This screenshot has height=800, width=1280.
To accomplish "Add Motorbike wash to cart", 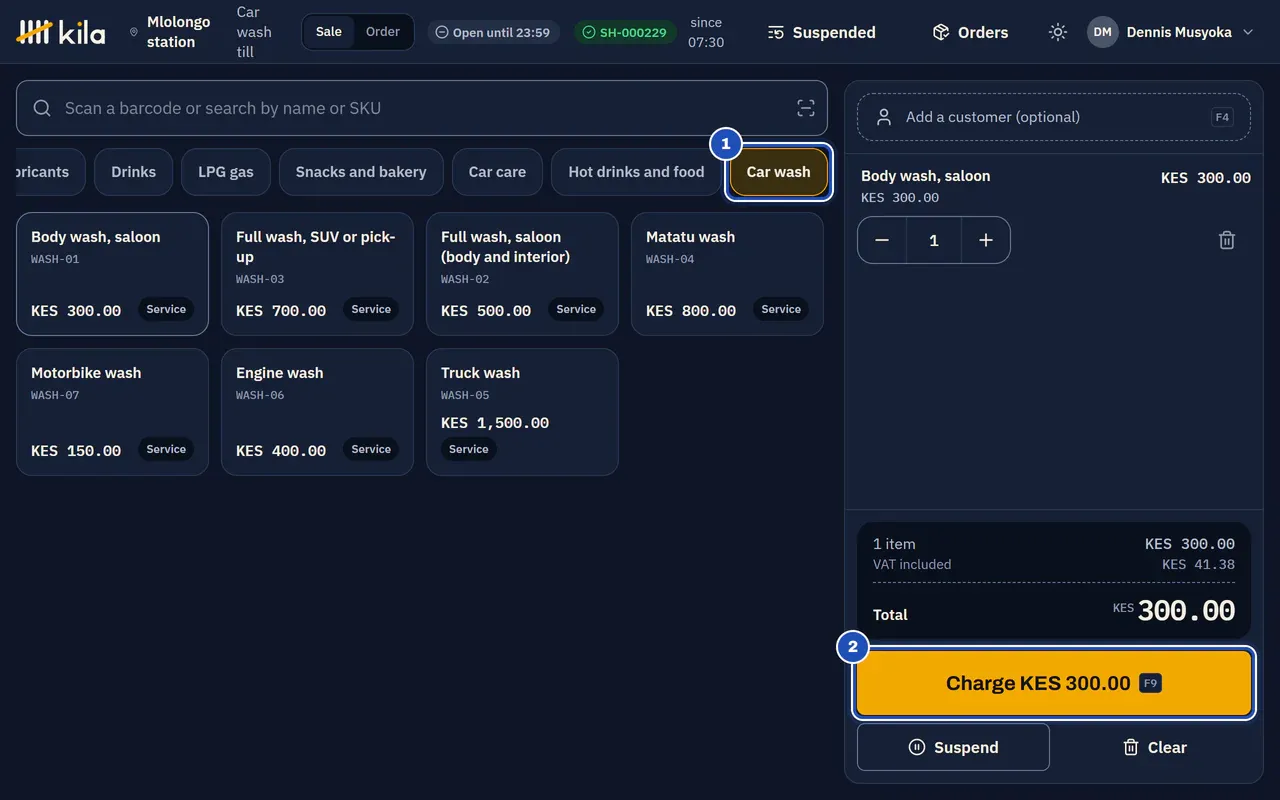I will 112,412.
